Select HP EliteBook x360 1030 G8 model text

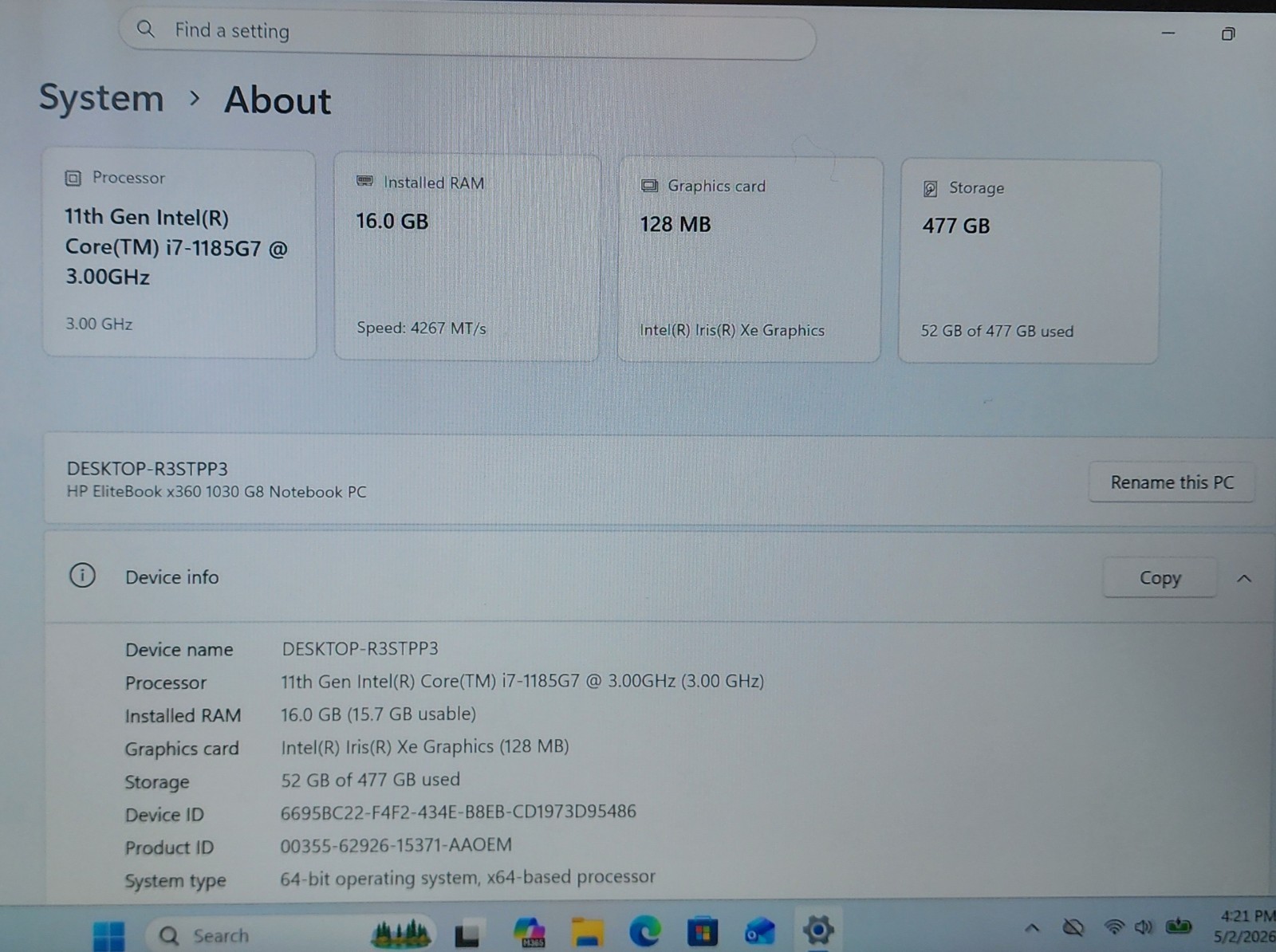[x=216, y=492]
